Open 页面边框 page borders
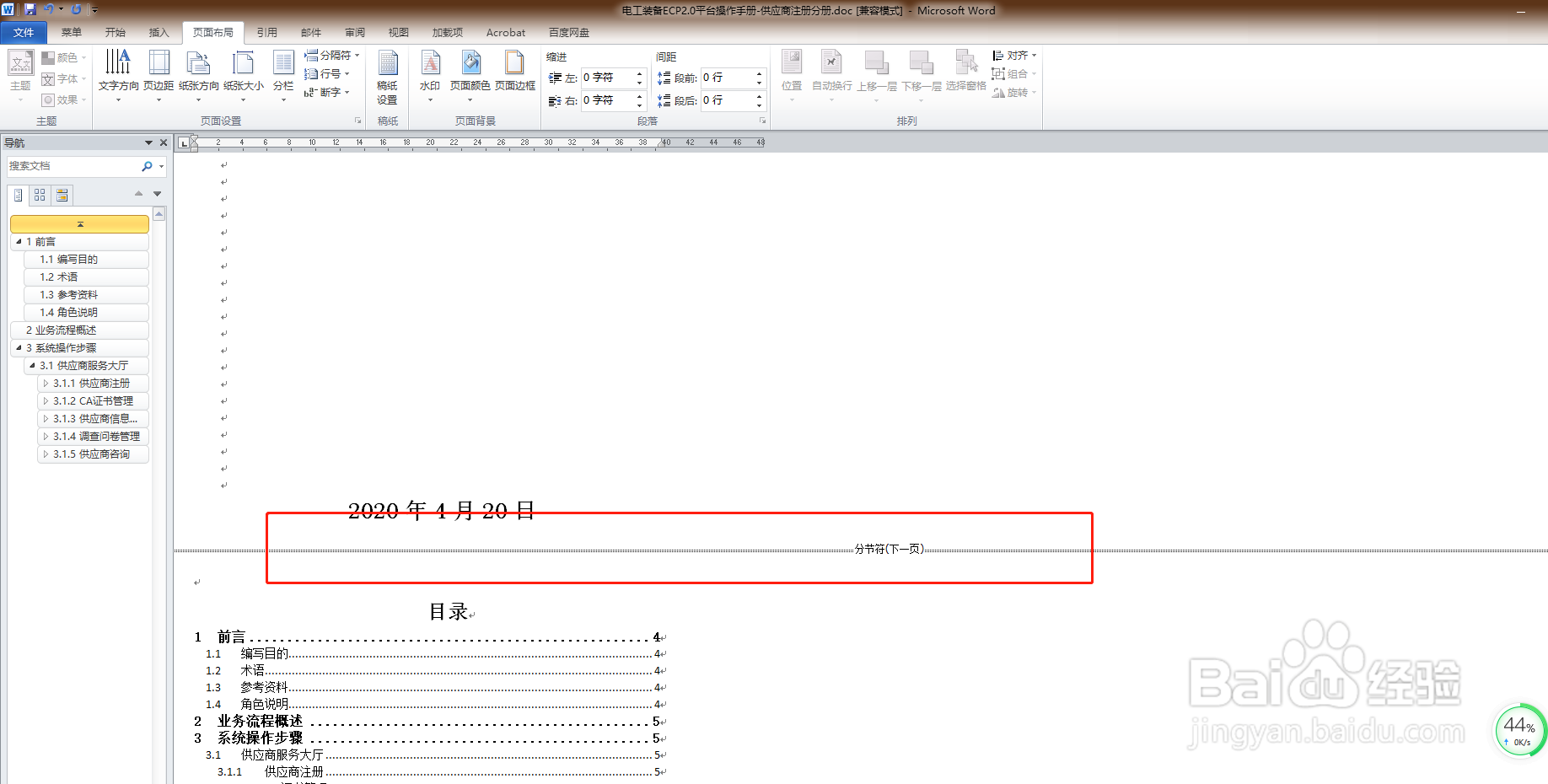The width and height of the screenshot is (1548, 784). pyautogui.click(x=515, y=71)
